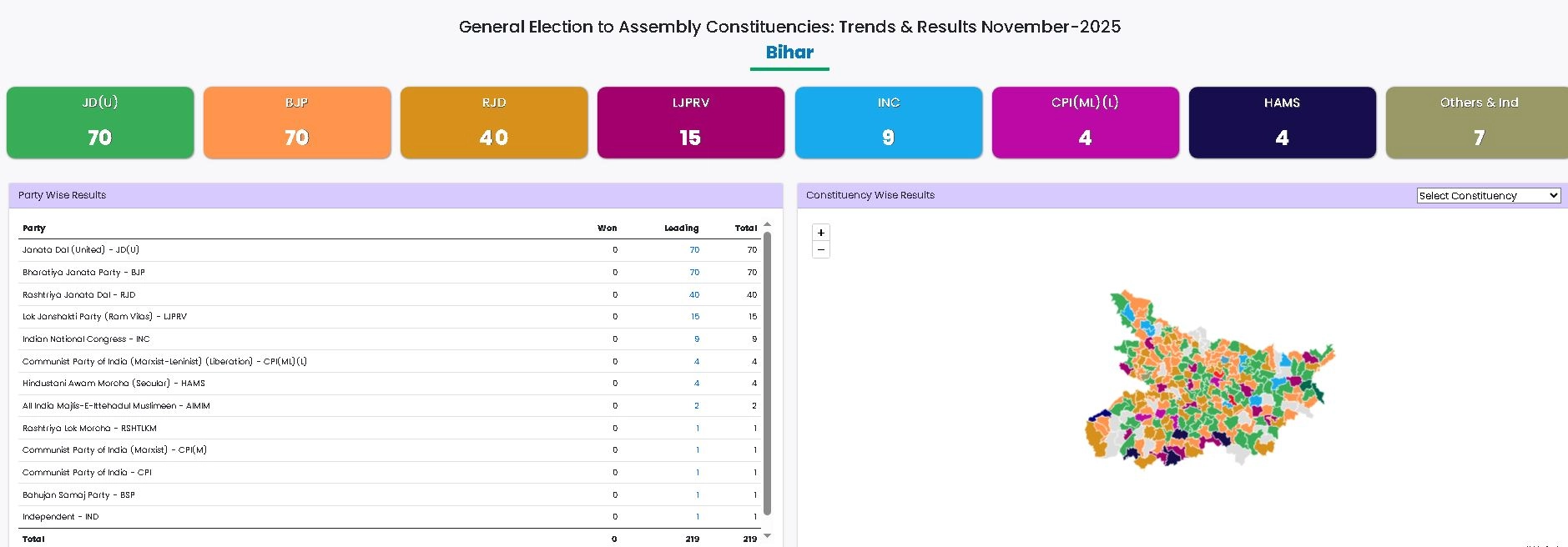1568x547 pixels.
Task: Click RJD leading count 40 link
Action: (x=694, y=295)
